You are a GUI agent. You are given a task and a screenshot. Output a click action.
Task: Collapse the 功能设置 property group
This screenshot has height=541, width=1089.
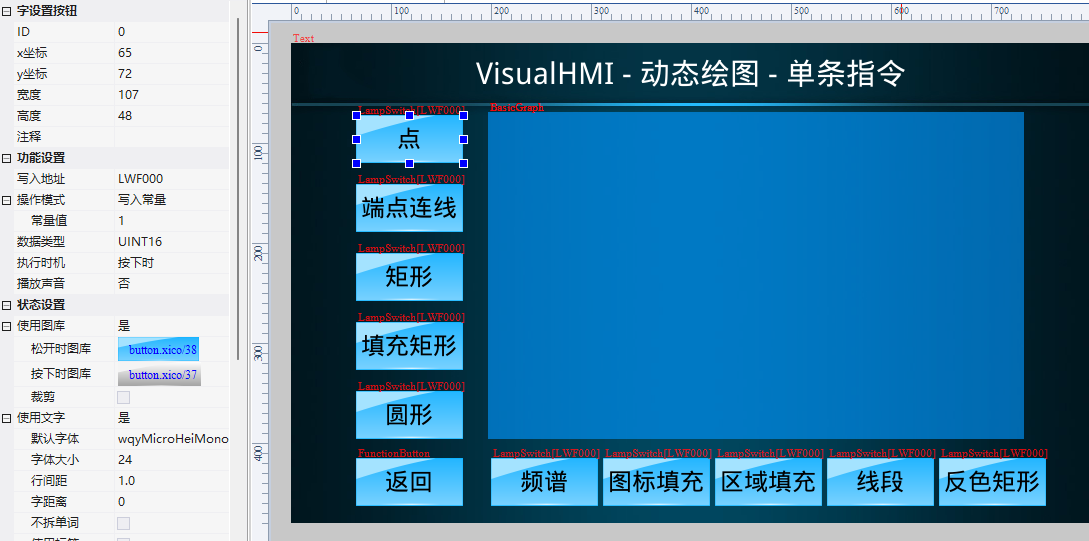(6, 158)
